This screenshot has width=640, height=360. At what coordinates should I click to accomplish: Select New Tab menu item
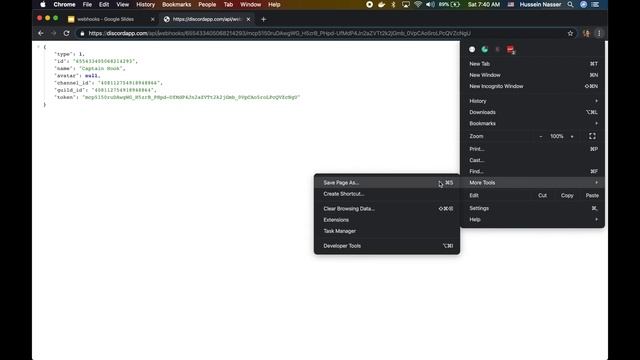[533, 64]
